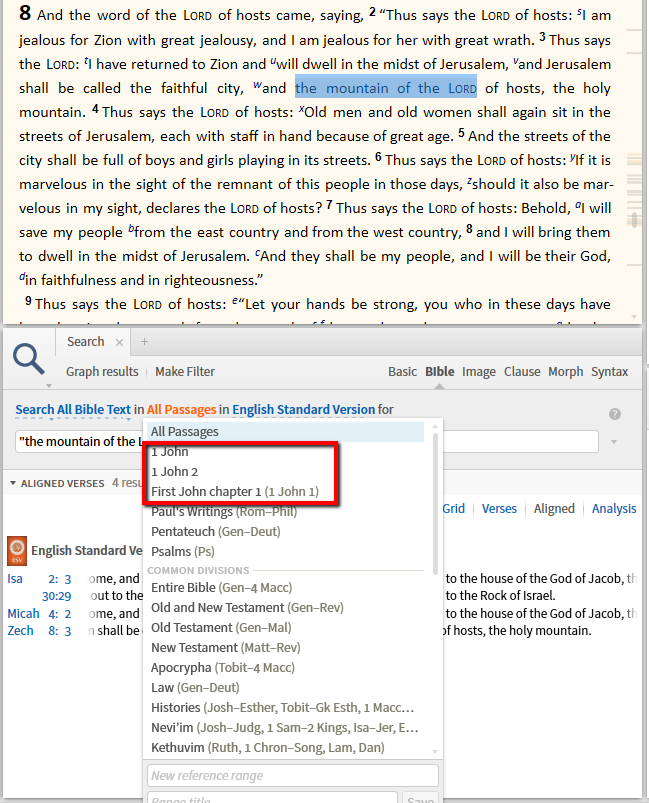Switch results to Aligned view
The width and height of the screenshot is (649, 803).
(554, 509)
